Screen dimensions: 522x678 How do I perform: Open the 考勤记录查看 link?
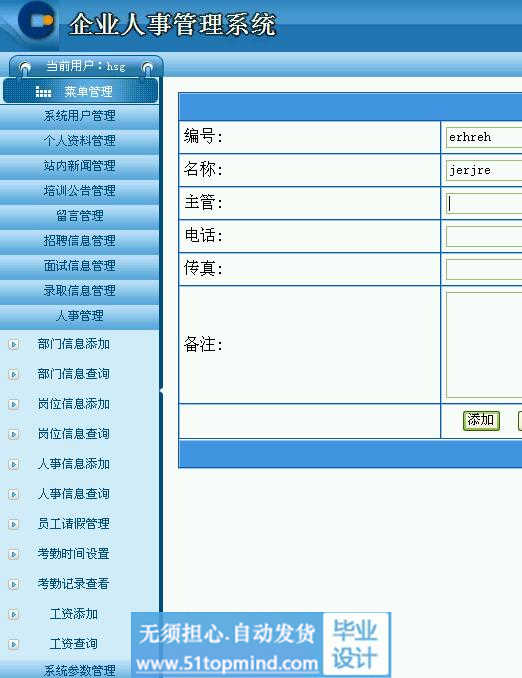[x=74, y=584]
